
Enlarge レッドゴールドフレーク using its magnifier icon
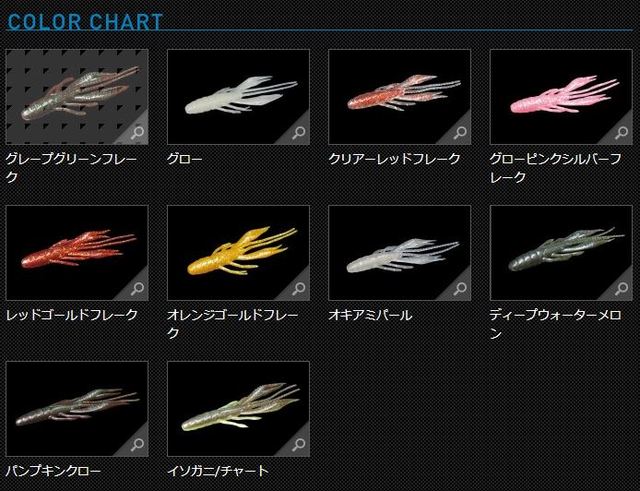[138, 289]
